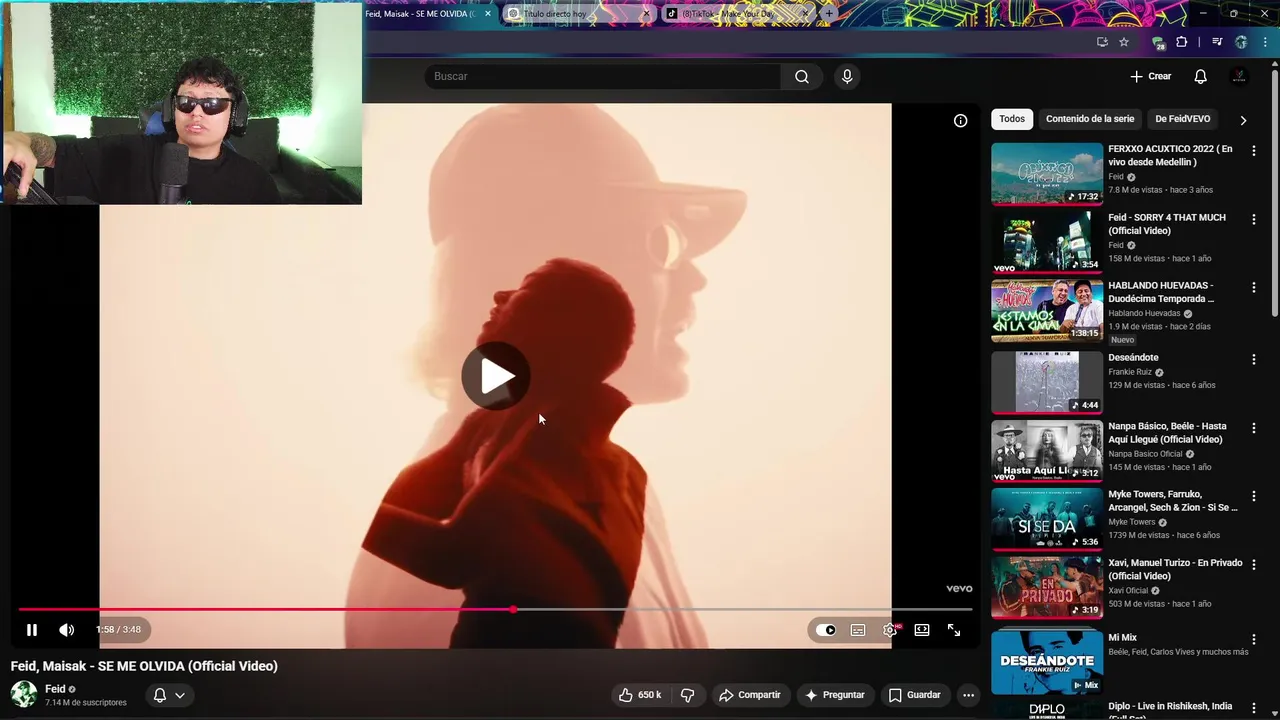Open Feid channel avatar
The width and height of the screenshot is (1280, 720).
24,695
